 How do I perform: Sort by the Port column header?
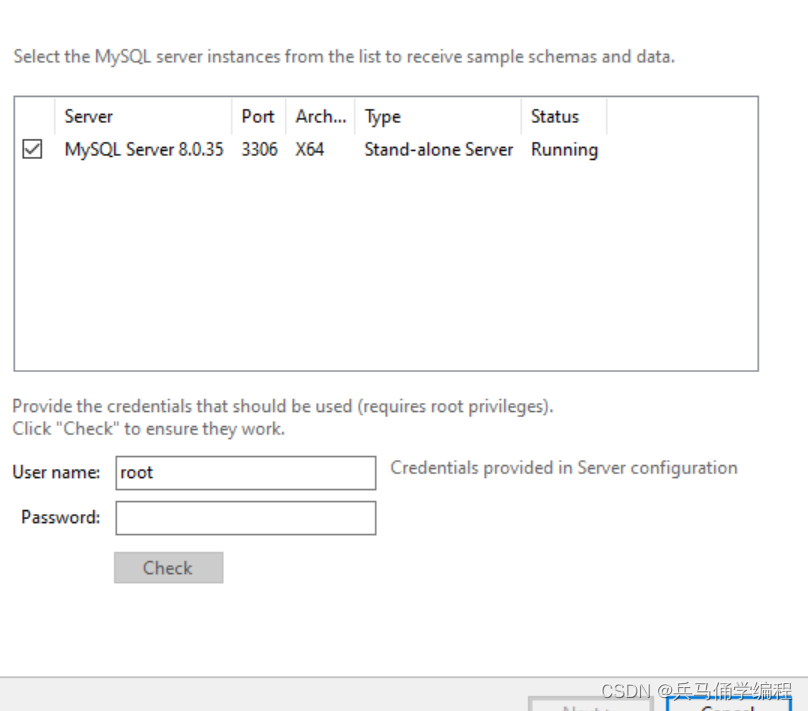pyautogui.click(x=259, y=116)
